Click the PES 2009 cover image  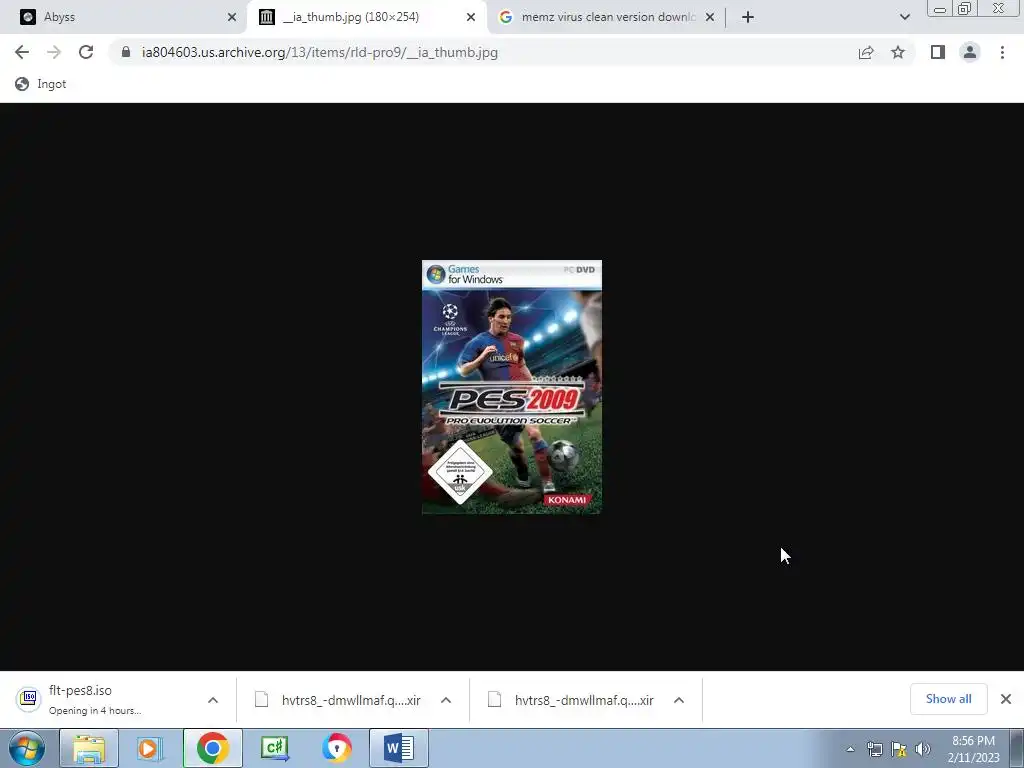pyautogui.click(x=512, y=387)
